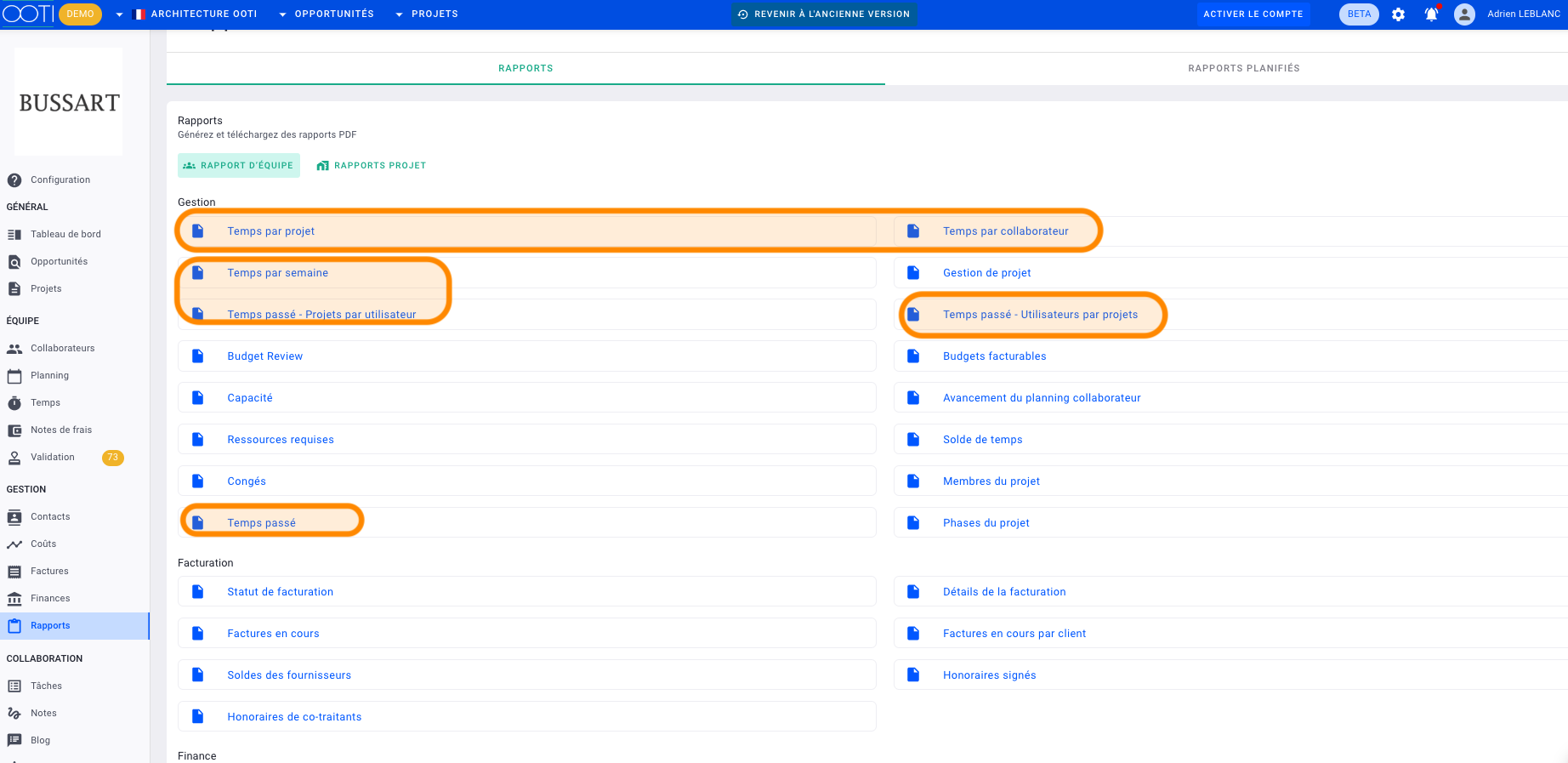Click the Notes de frais wallet icon
Viewport: 1568px width, 763px height.
coord(14,430)
